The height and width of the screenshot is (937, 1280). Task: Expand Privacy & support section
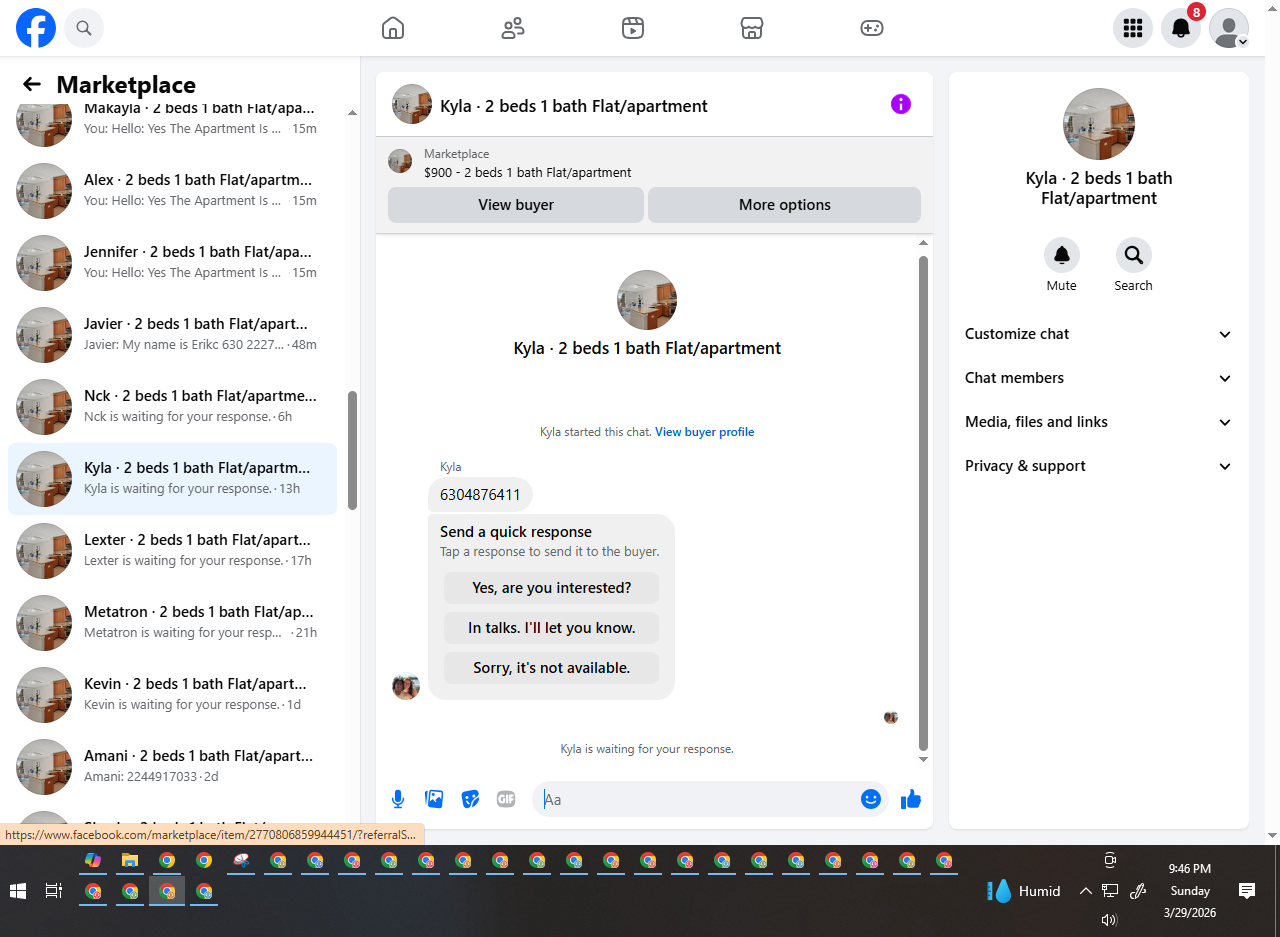[x=1099, y=466]
